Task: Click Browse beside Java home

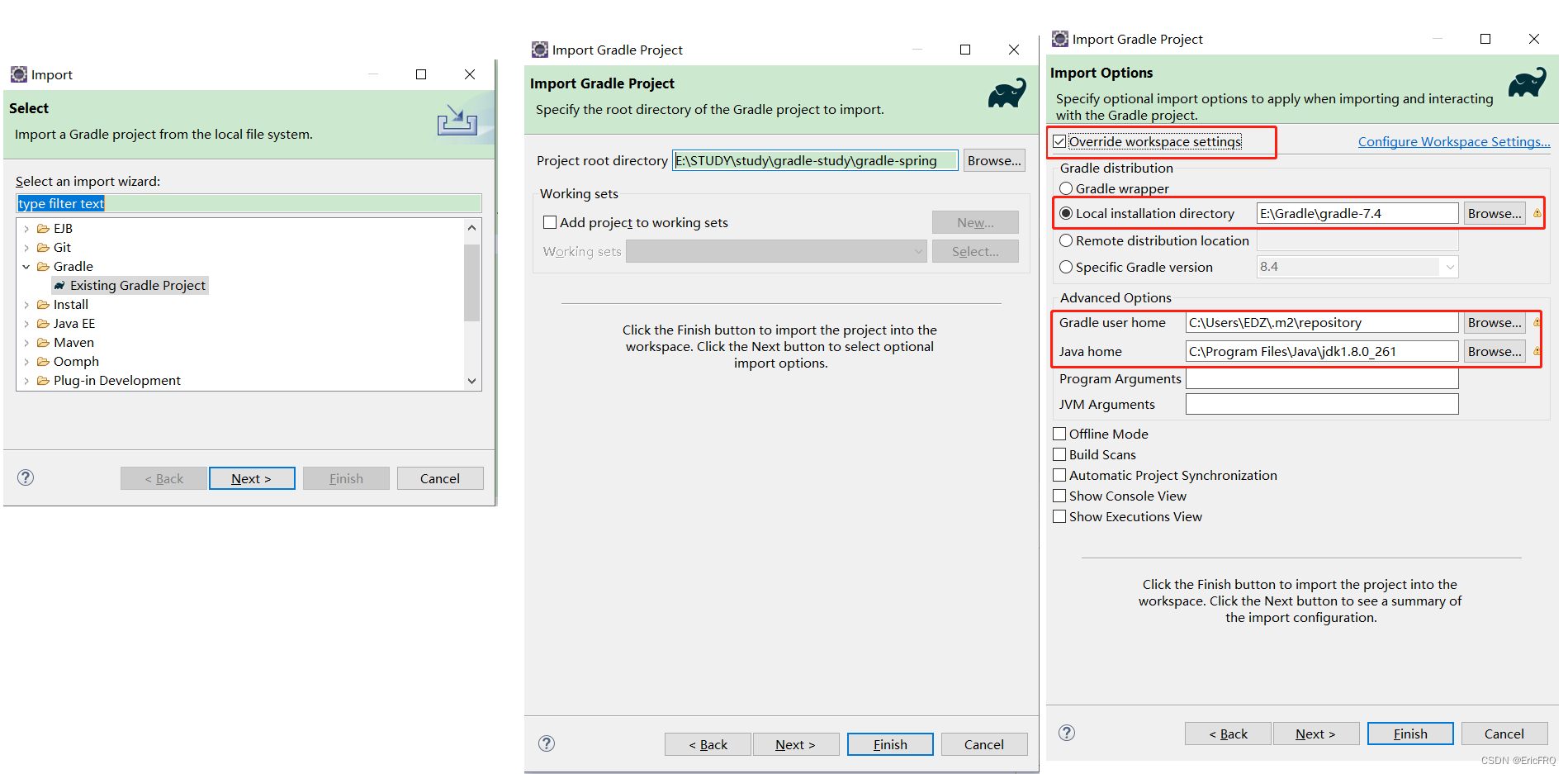Action: click(1495, 351)
